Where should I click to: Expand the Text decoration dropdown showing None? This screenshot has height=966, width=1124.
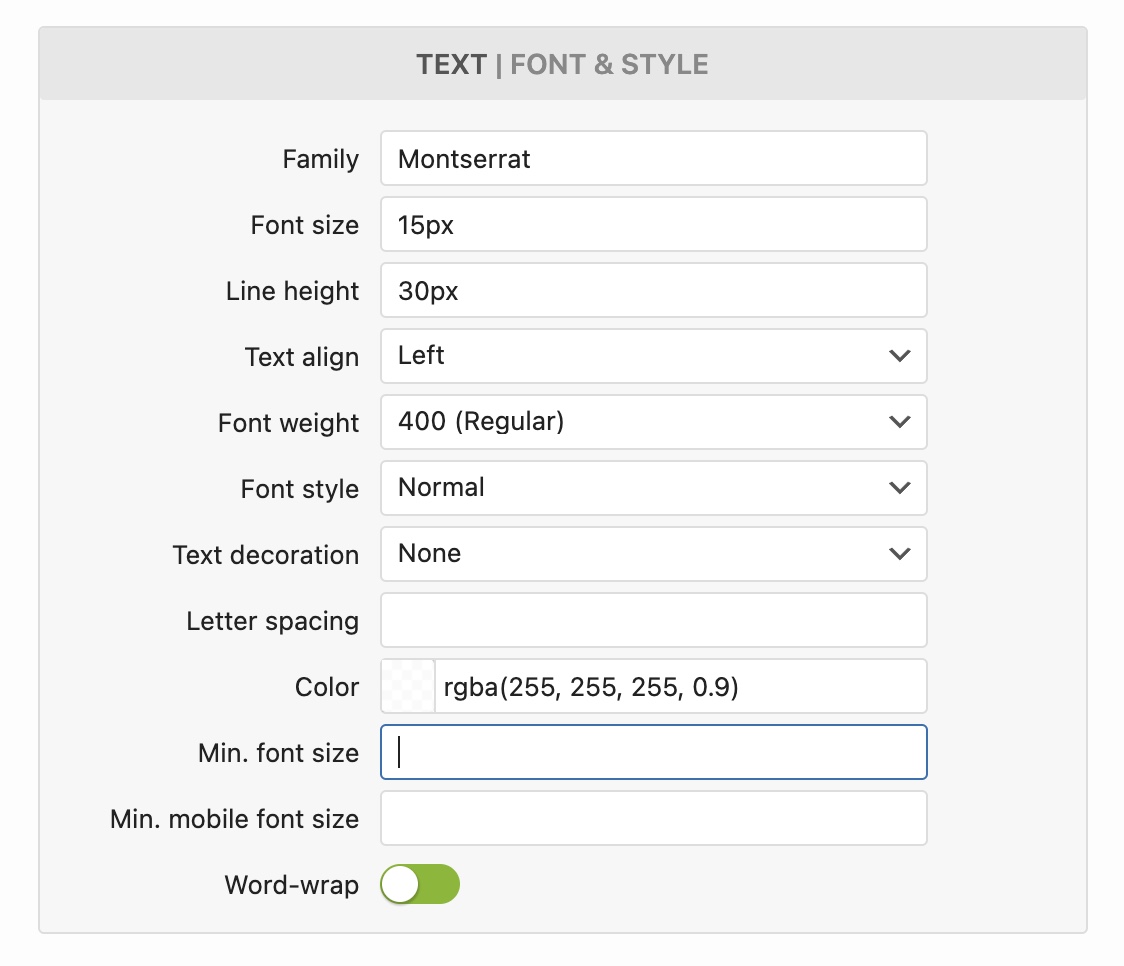pos(640,554)
